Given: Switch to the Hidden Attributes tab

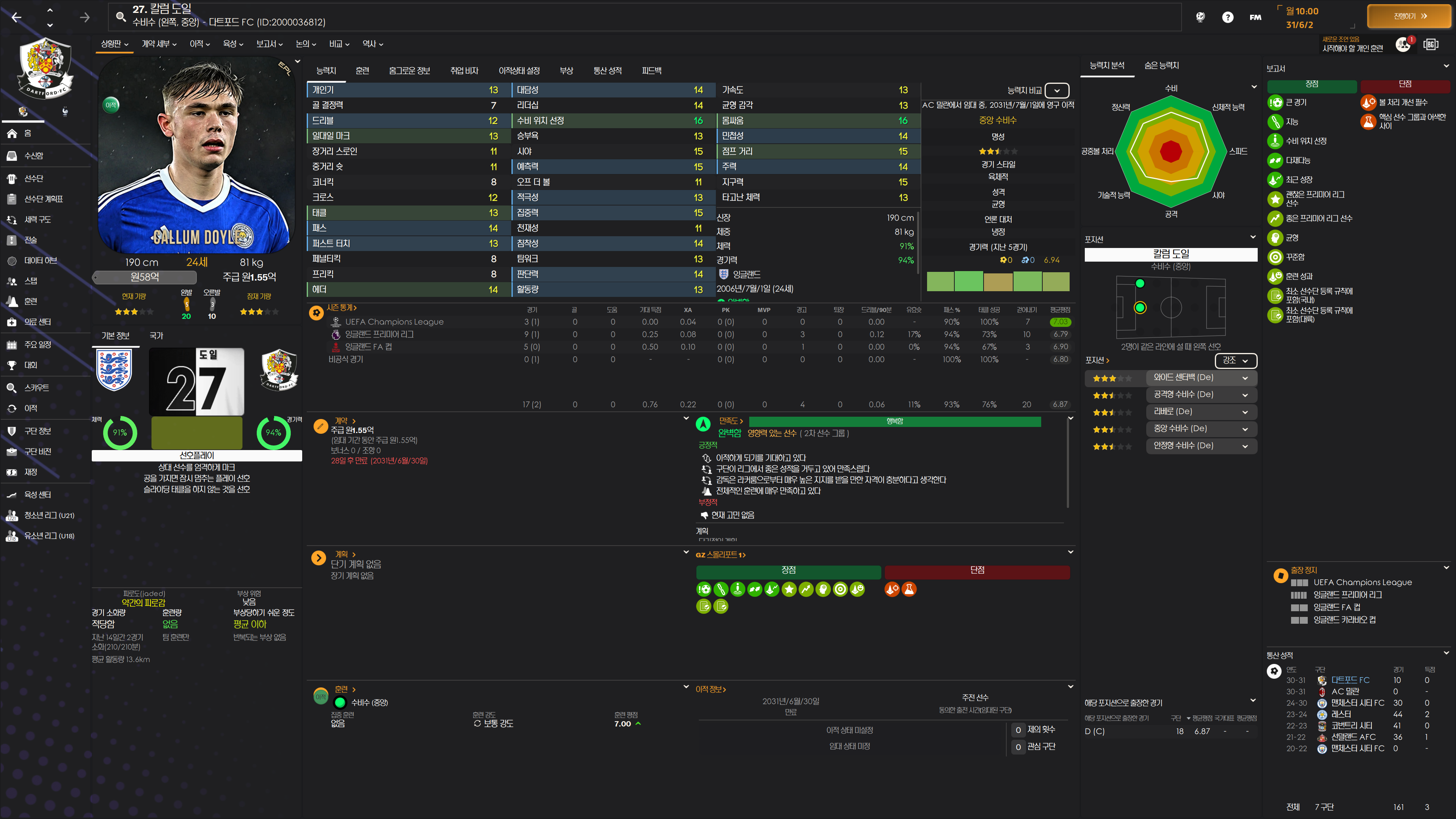Looking at the screenshot, I should click(x=1161, y=66).
